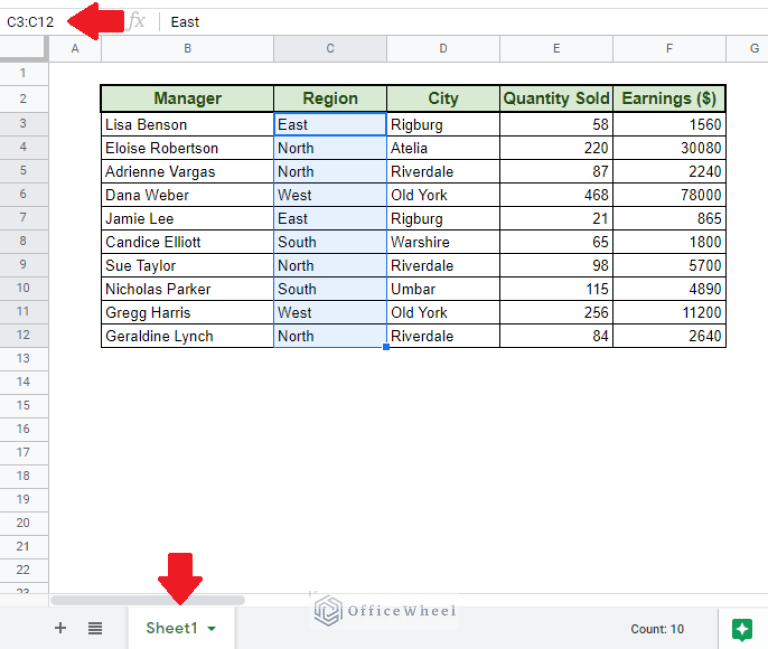Click the earnings cell 30080

click(670, 148)
